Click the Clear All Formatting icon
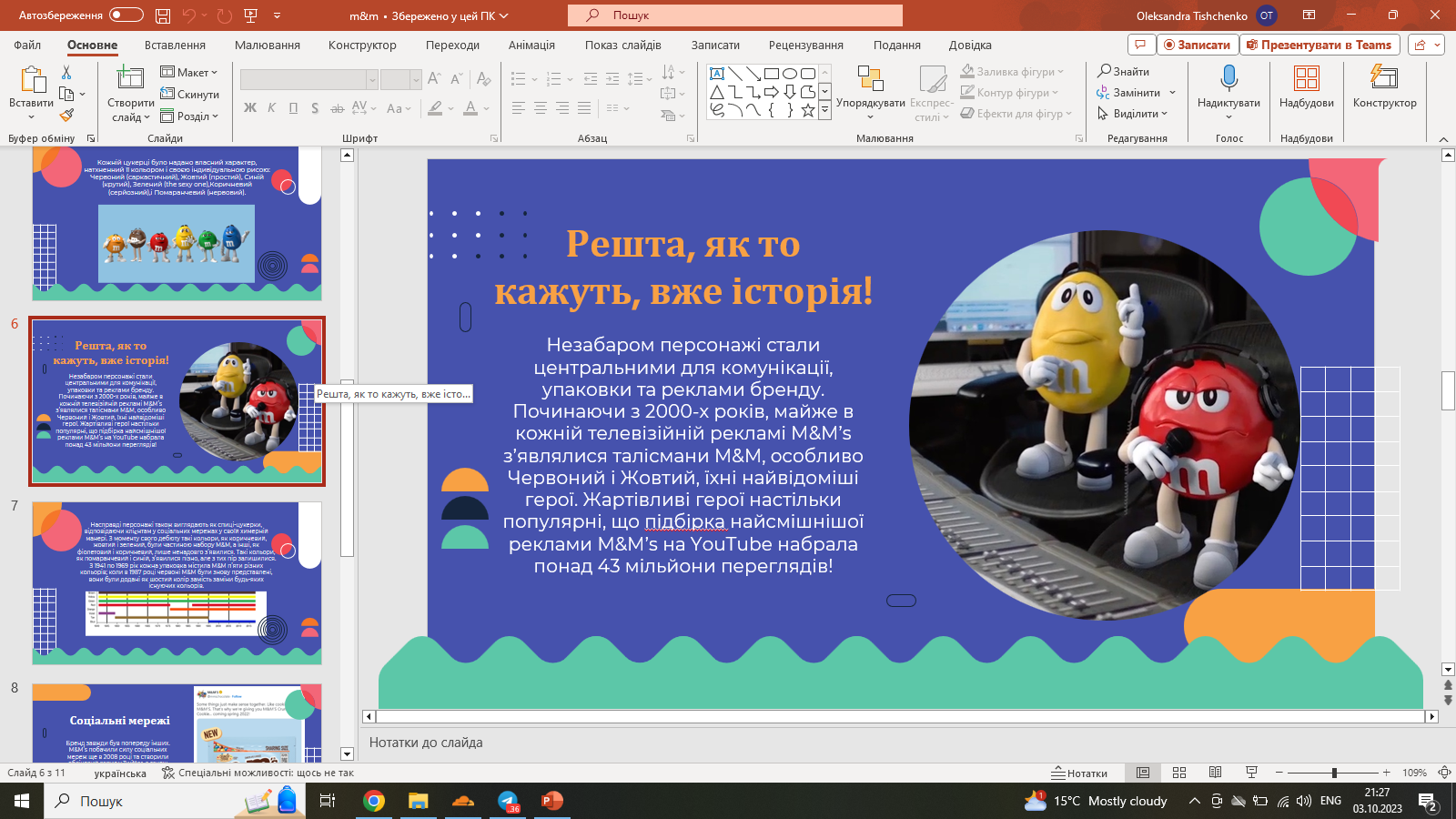The height and width of the screenshot is (819, 1456). point(483,79)
